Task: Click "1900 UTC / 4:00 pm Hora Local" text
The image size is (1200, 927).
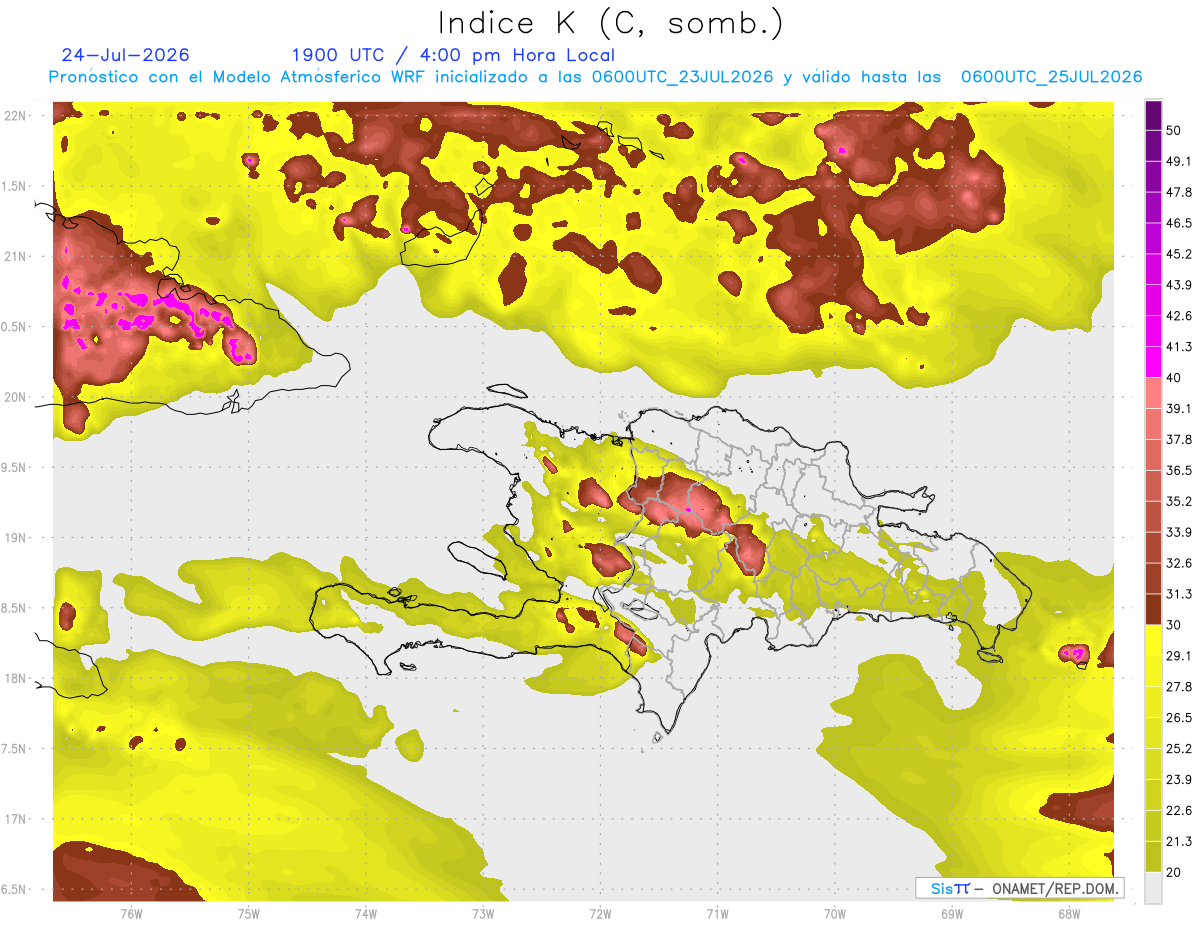Action: pos(453,55)
